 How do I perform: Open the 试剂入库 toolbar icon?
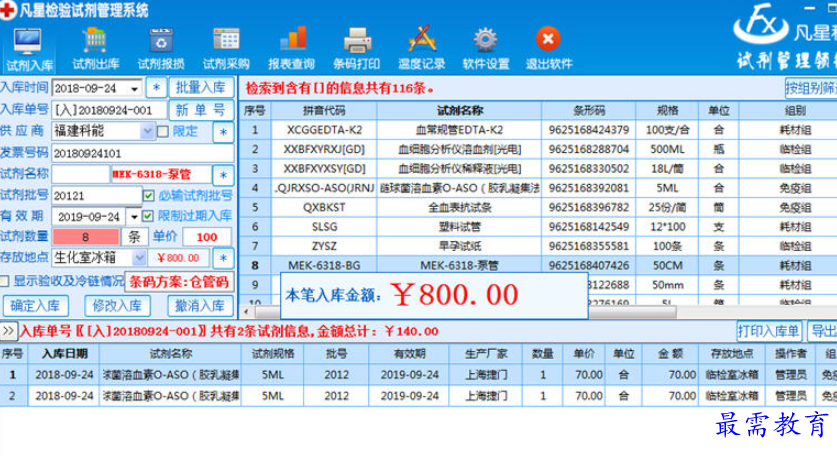pyautogui.click(x=28, y=49)
